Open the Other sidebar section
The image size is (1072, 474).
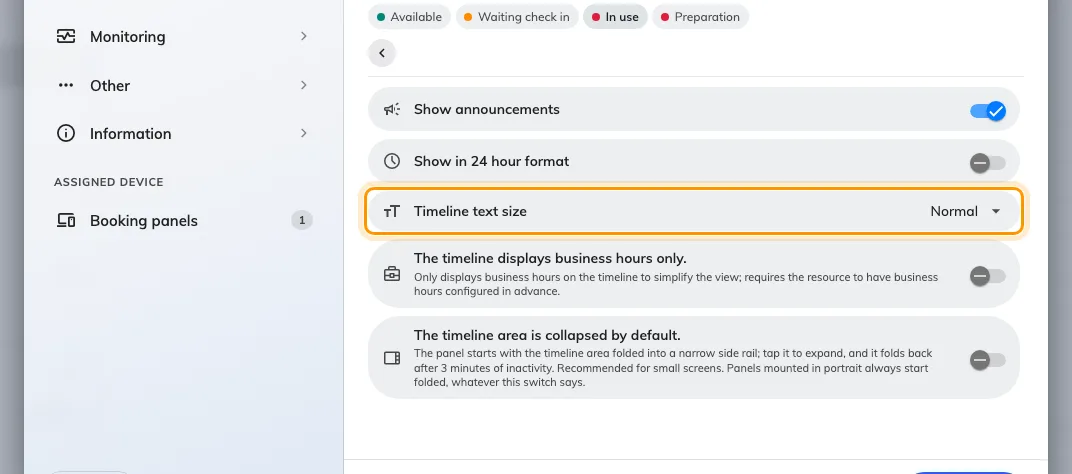(183, 85)
